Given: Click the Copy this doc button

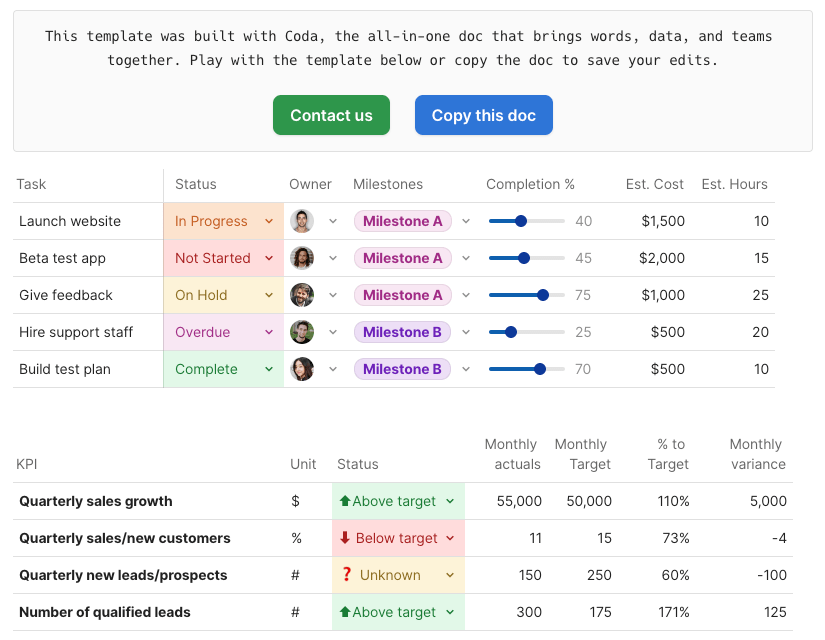Looking at the screenshot, I should click(x=483, y=116).
